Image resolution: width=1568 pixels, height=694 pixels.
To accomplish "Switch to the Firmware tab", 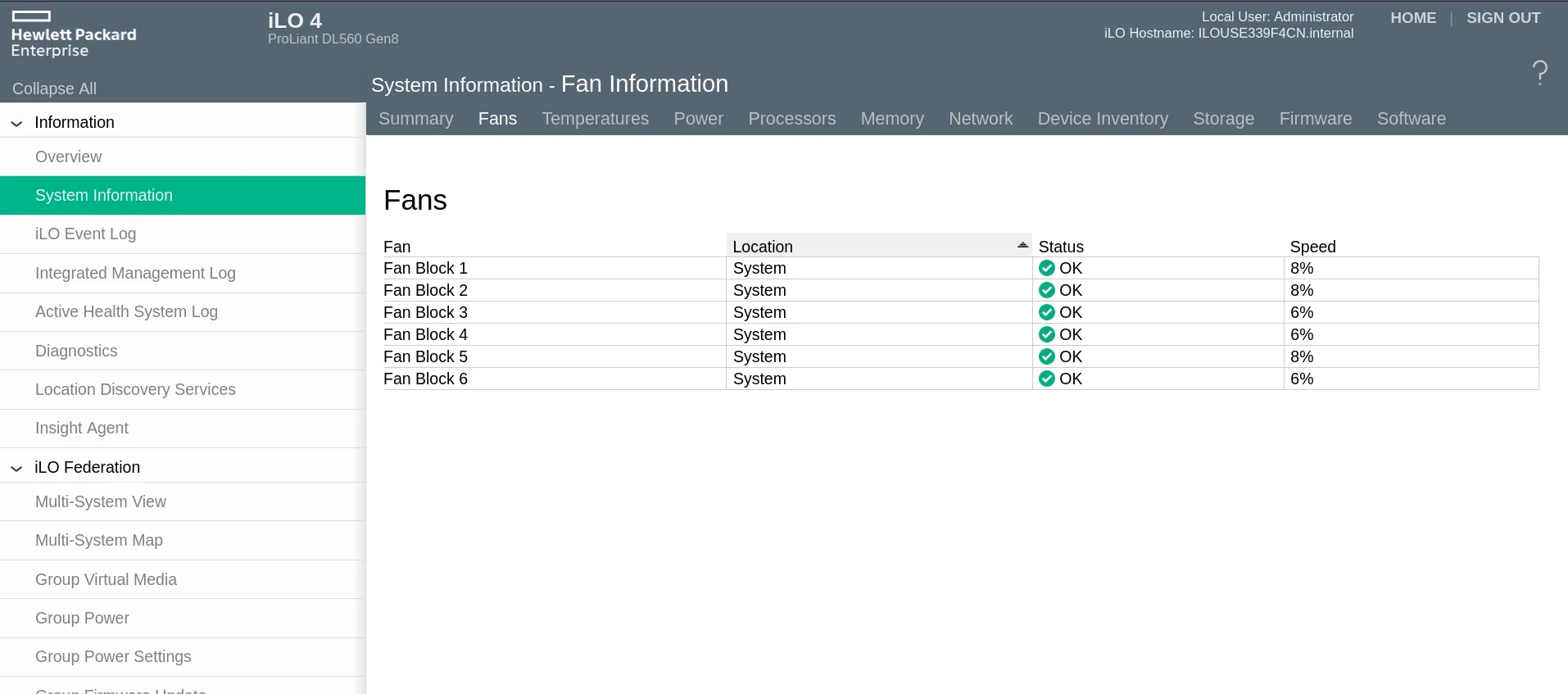I will 1316,119.
